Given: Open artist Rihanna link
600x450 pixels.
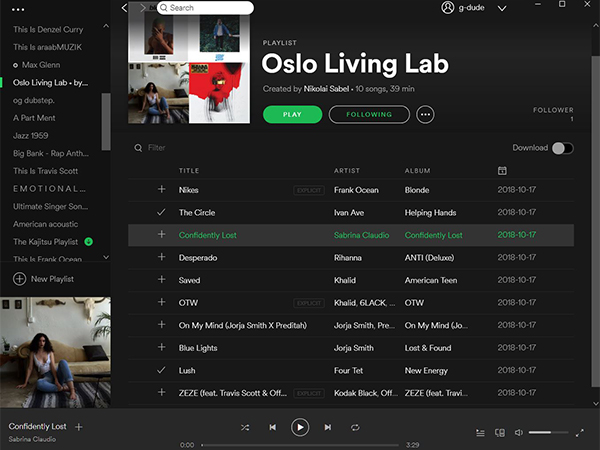Looking at the screenshot, I should 347,258.
